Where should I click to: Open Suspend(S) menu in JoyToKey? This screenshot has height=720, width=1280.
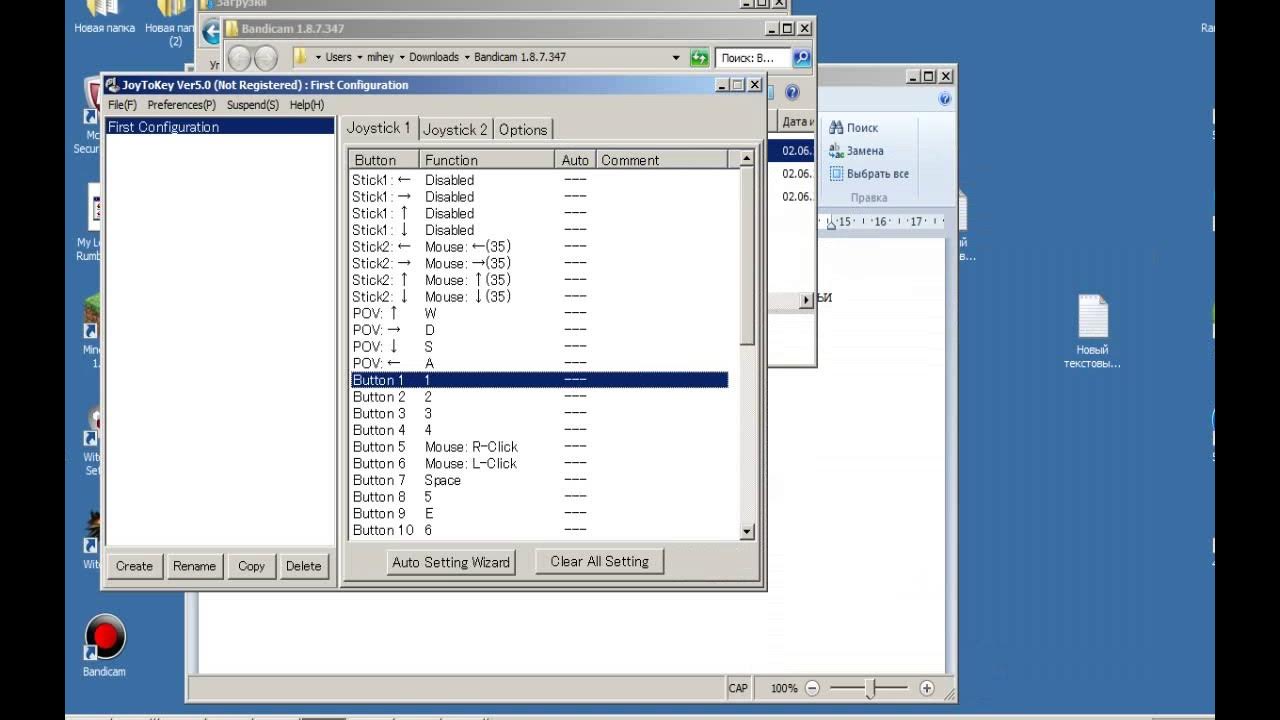pyautogui.click(x=253, y=105)
